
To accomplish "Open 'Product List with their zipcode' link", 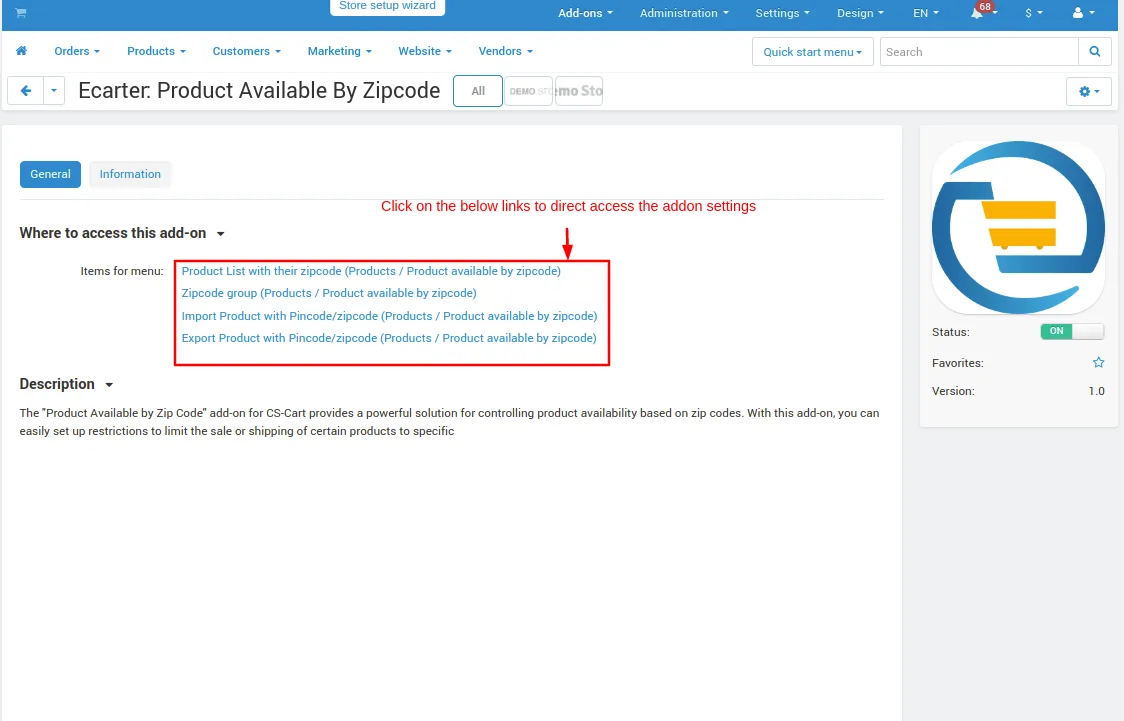I will click(371, 271).
